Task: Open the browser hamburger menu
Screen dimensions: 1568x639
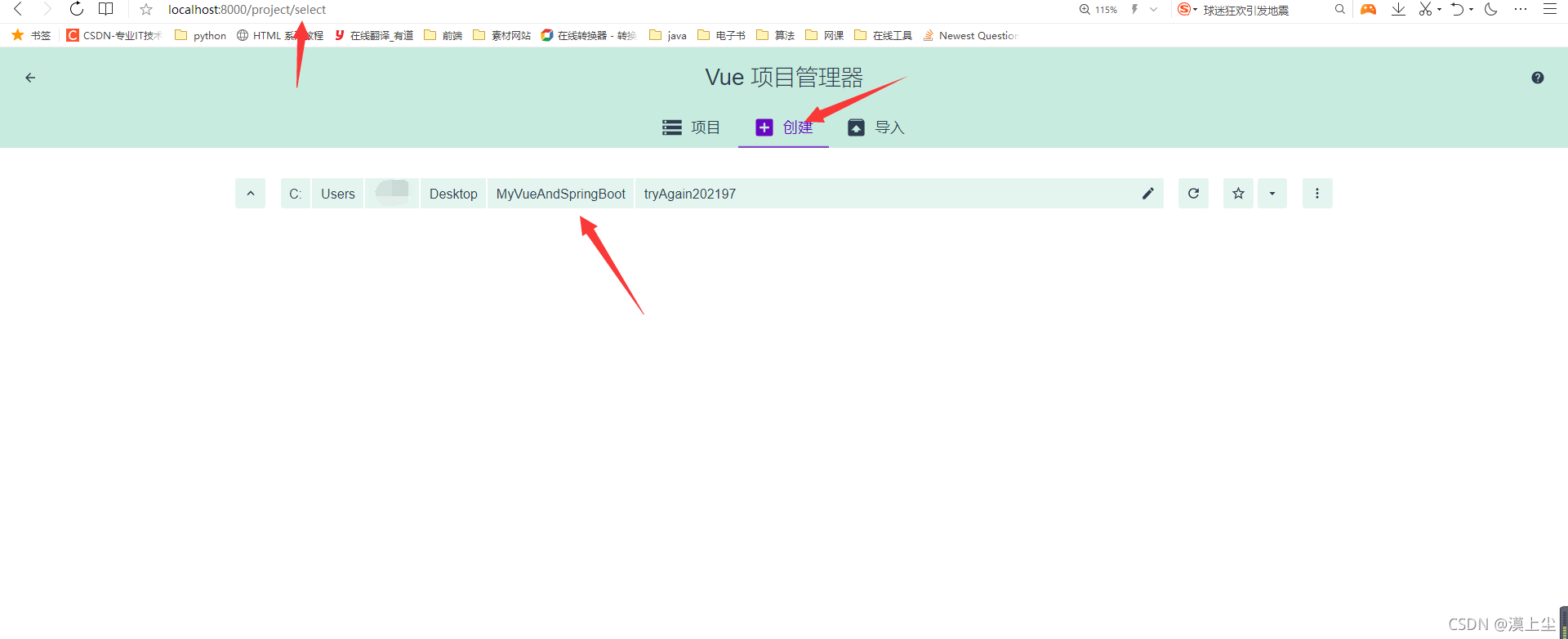Action: (1550, 9)
